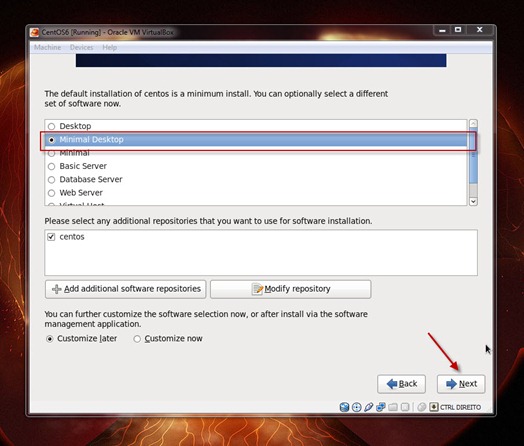Open the Help menu
524x446 pixels.
click(110, 47)
